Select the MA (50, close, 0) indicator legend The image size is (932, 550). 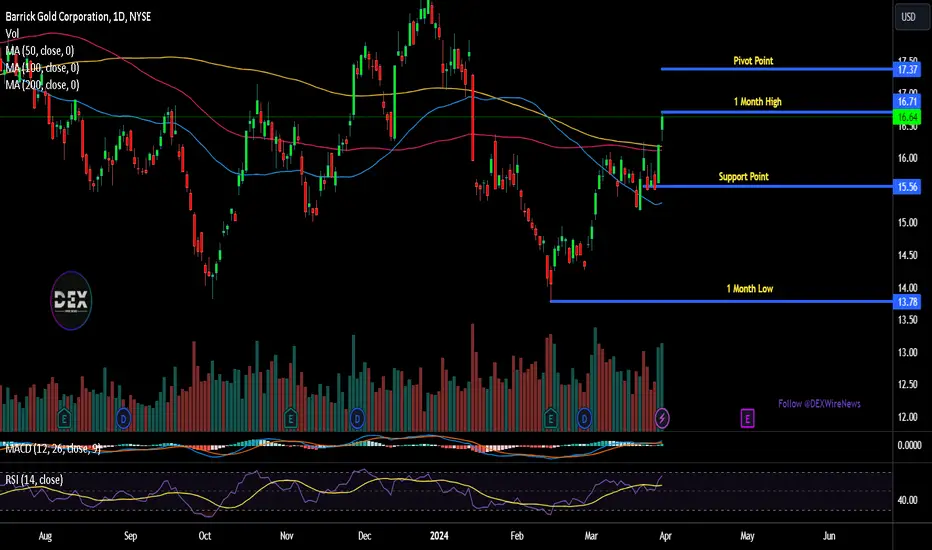point(40,51)
